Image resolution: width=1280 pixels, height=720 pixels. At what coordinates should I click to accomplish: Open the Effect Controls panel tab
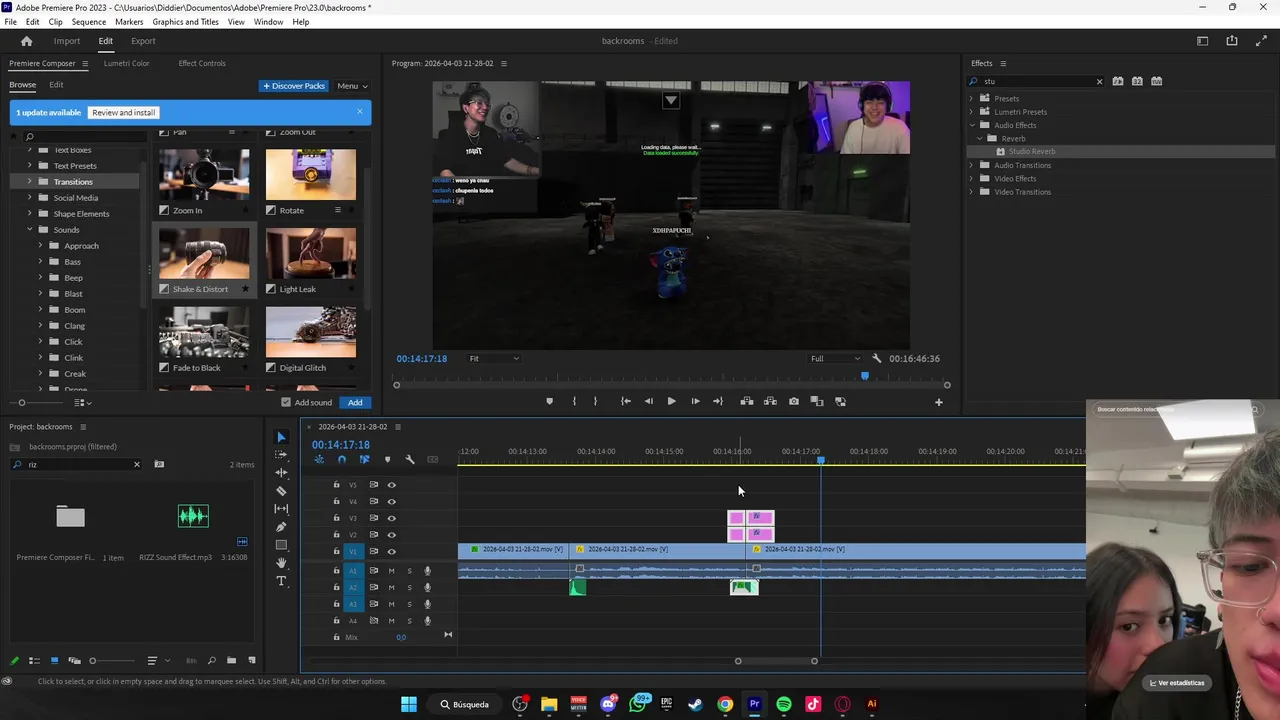point(202,63)
